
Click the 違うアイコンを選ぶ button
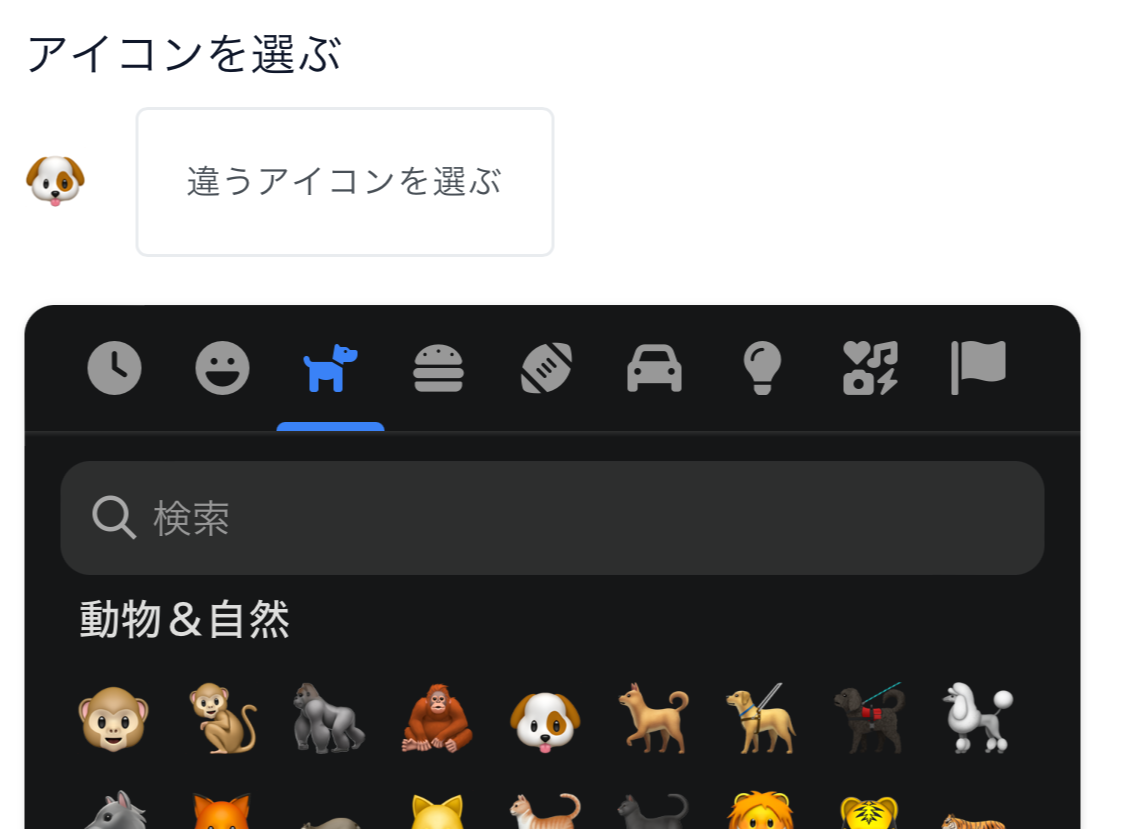[x=345, y=182]
